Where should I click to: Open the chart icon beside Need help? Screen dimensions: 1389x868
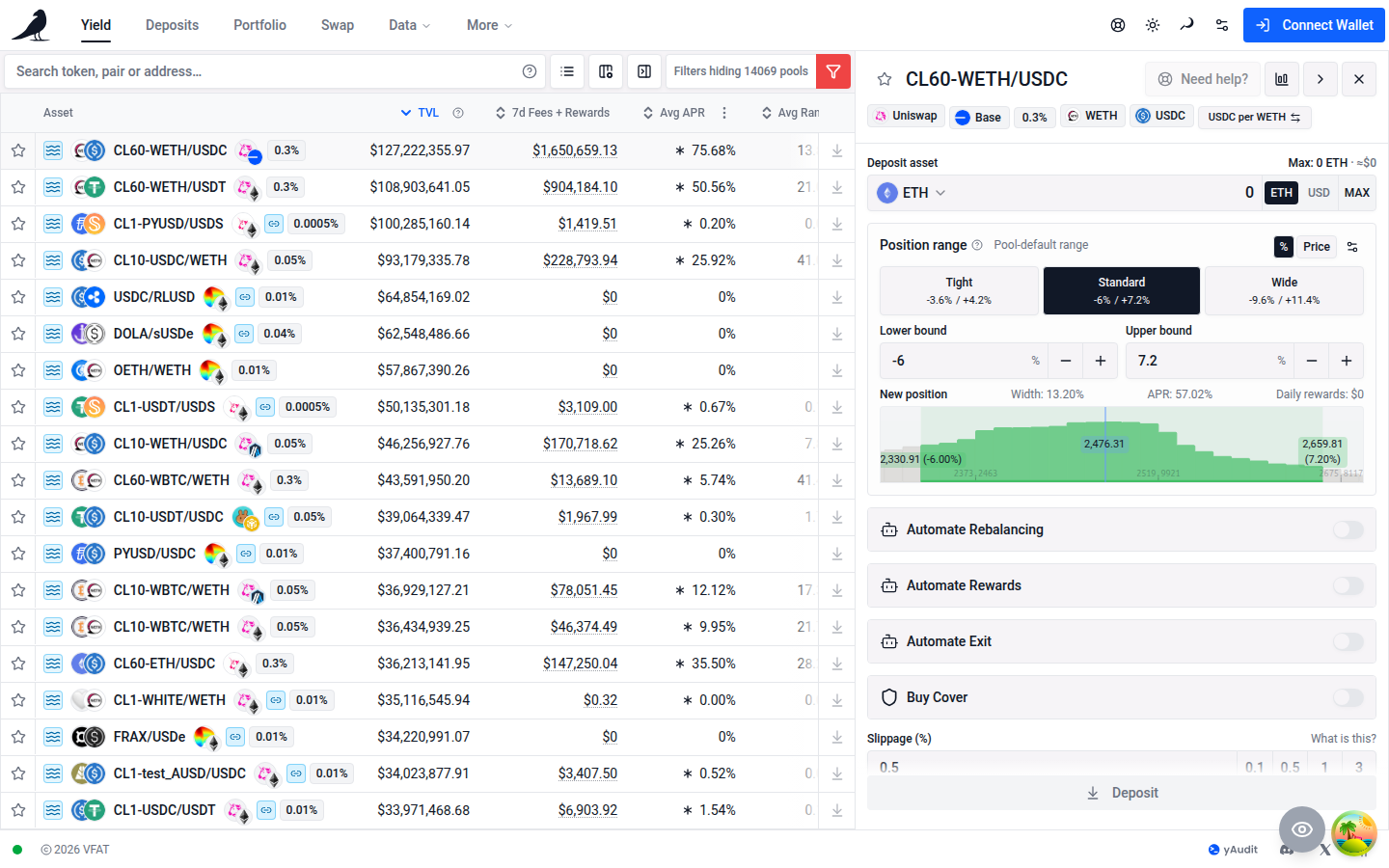[x=1281, y=79]
